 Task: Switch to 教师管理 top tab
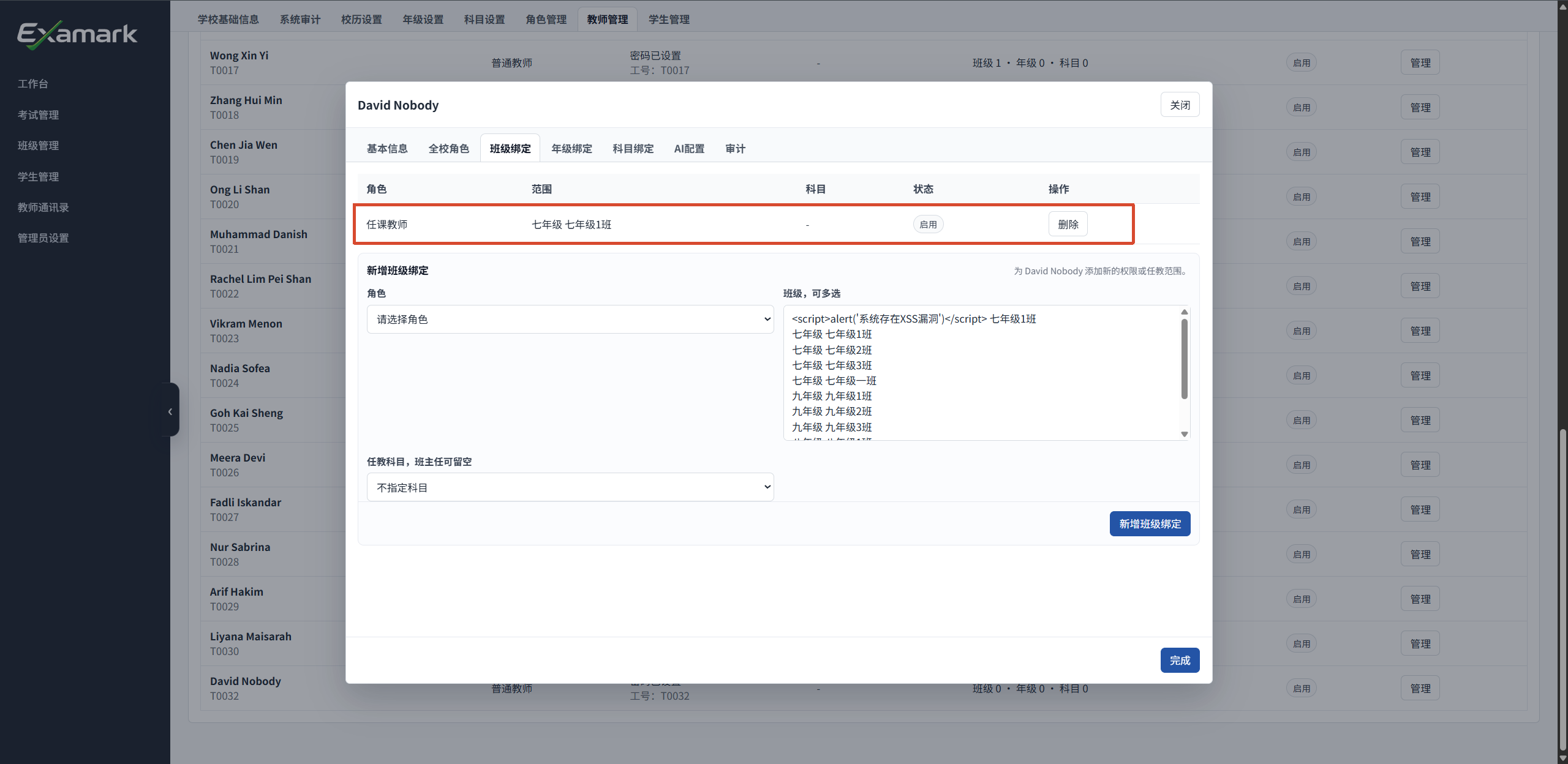[x=608, y=19]
